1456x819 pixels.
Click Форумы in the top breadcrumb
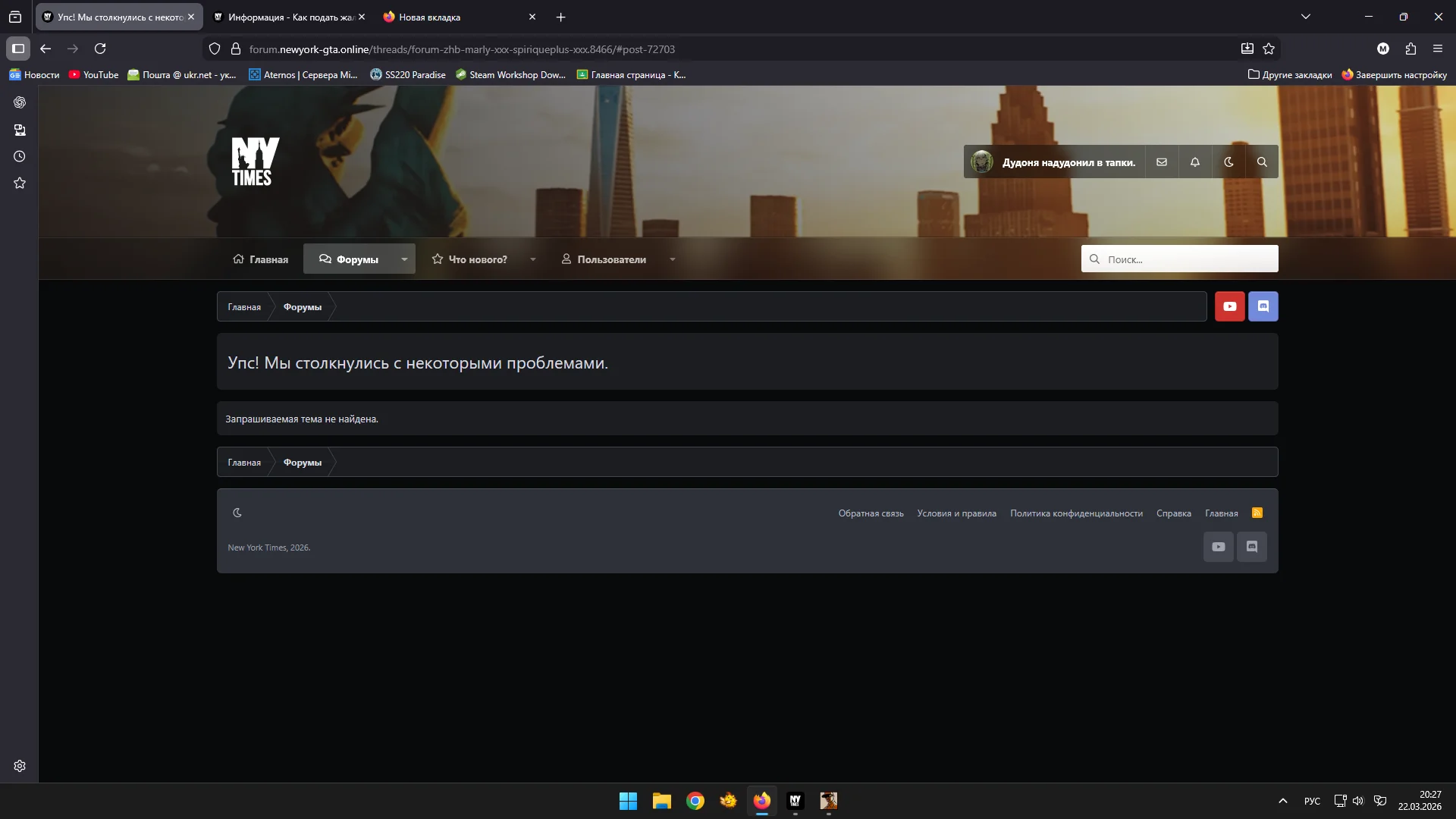(x=302, y=307)
